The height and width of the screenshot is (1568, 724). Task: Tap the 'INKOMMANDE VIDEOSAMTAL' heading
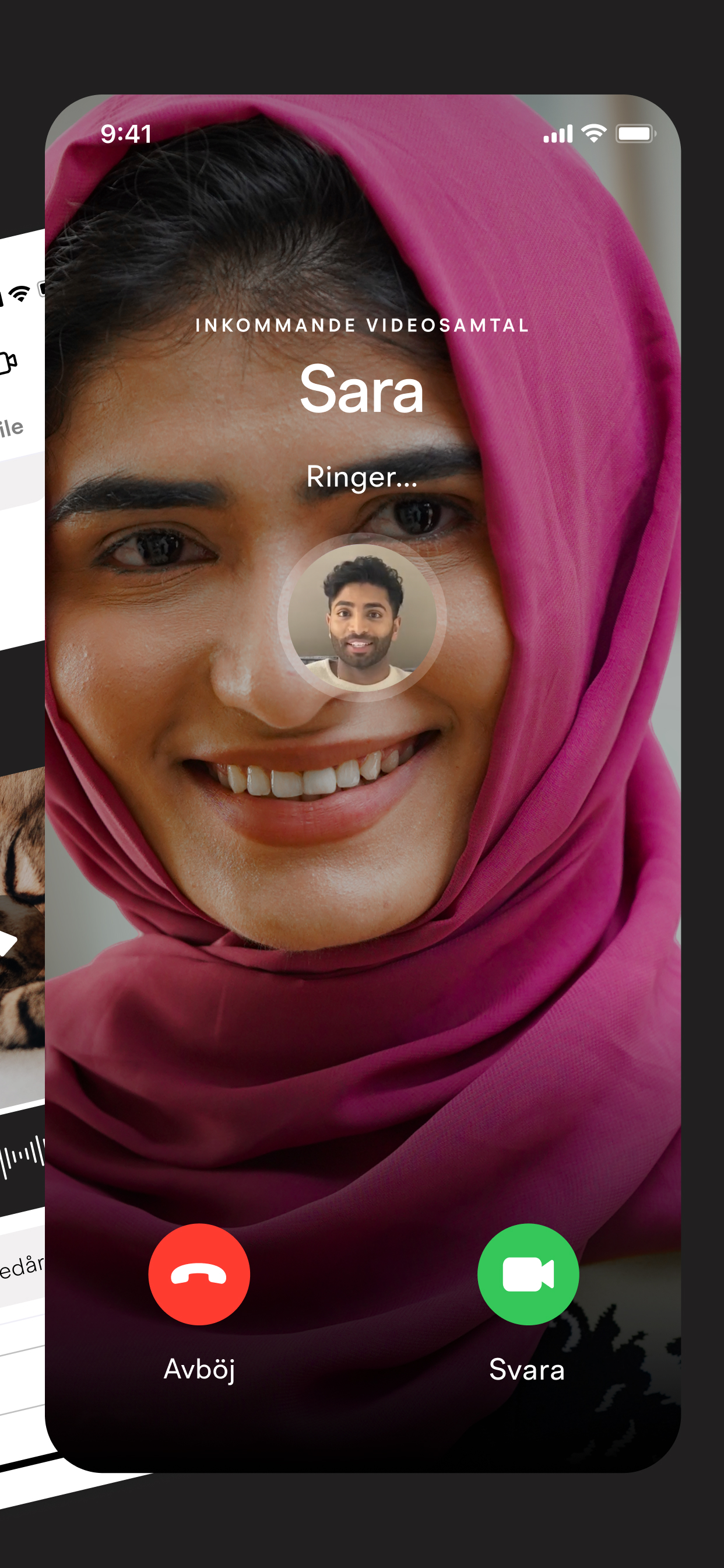point(362,325)
